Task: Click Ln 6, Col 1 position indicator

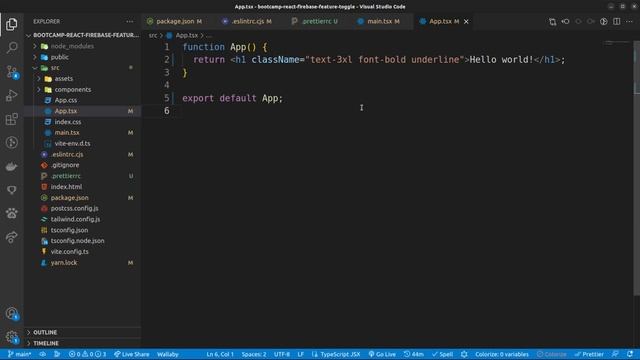Action: pyautogui.click(x=220, y=354)
